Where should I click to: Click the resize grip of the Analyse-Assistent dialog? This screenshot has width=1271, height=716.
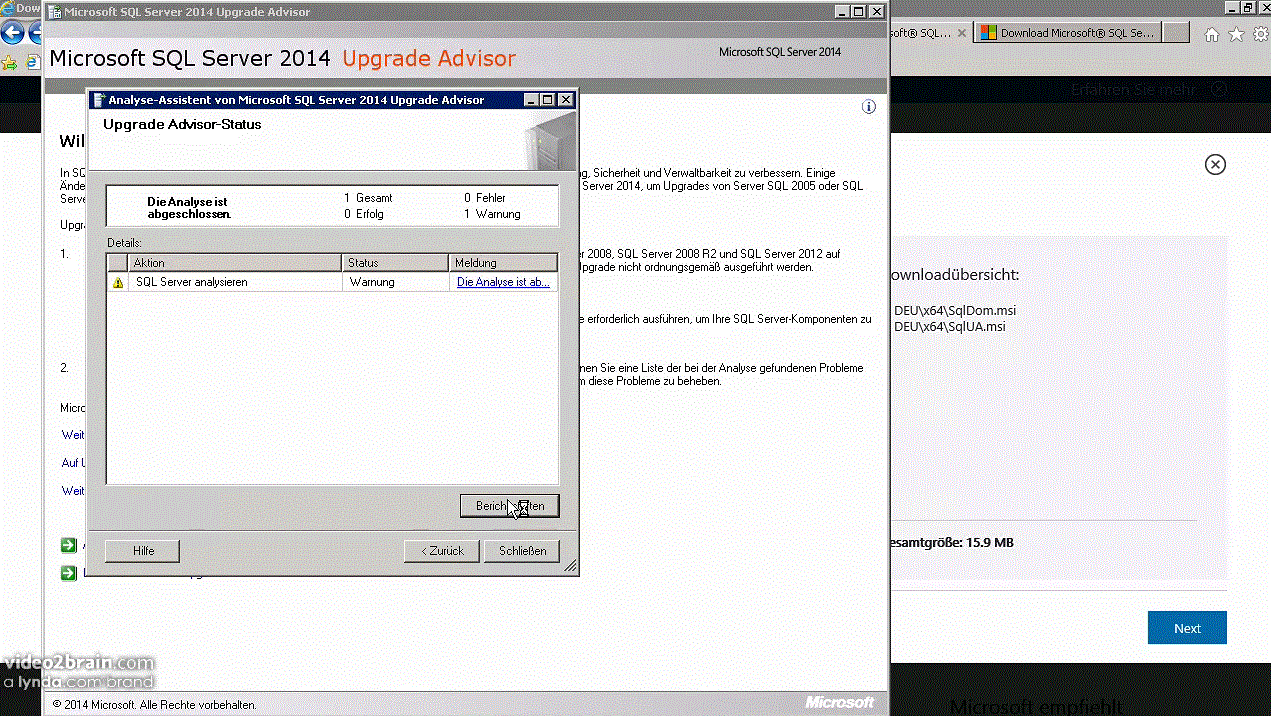pyautogui.click(x=571, y=567)
